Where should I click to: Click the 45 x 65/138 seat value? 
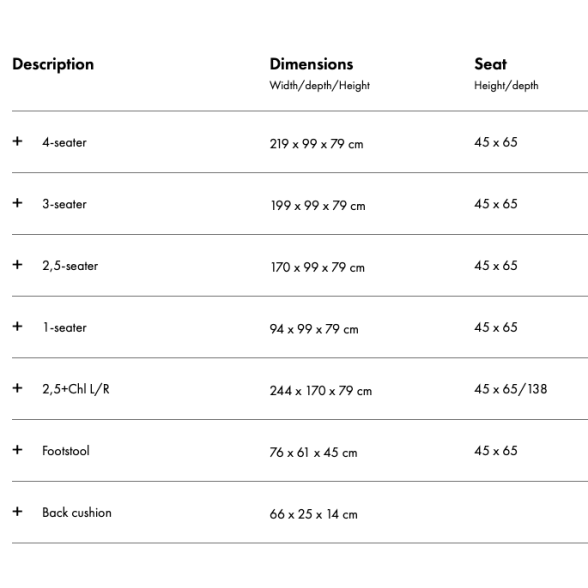pyautogui.click(x=510, y=389)
